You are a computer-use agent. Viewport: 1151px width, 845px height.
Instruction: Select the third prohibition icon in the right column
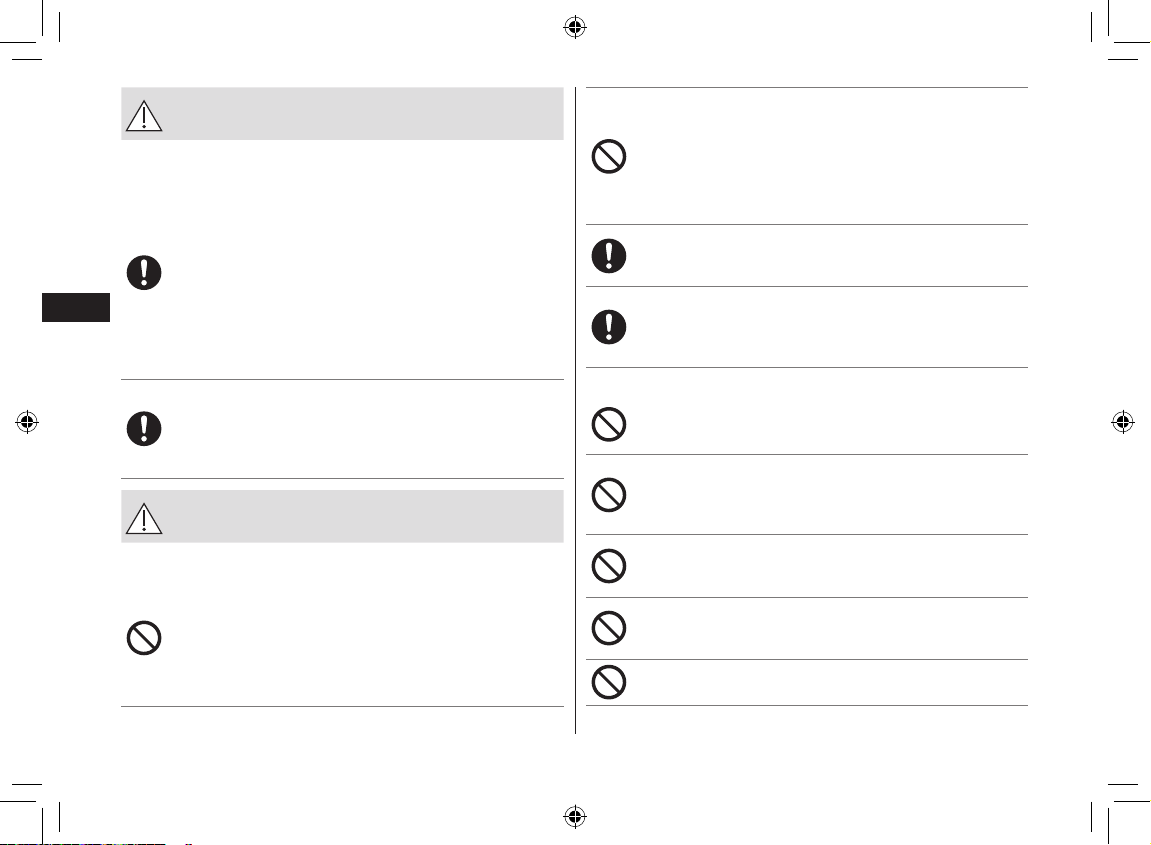(x=609, y=495)
